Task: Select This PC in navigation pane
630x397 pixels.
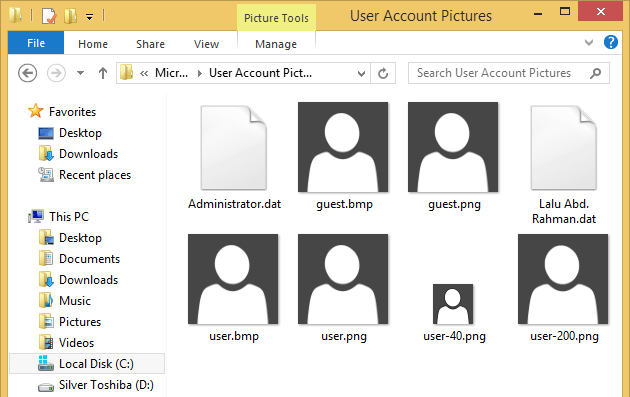Action: pyautogui.click(x=69, y=217)
